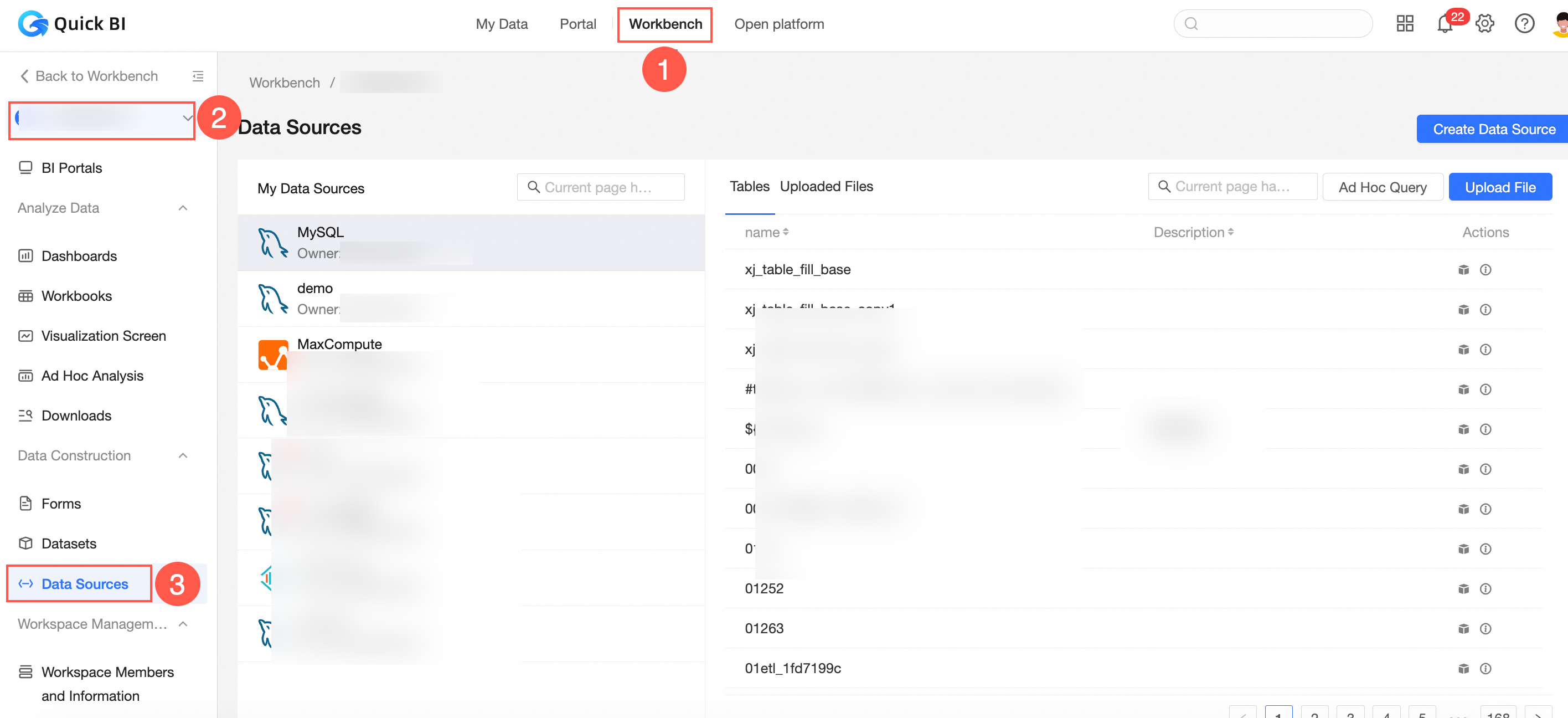Image resolution: width=1568 pixels, height=718 pixels.
Task: Go Back to Workbench
Action: [89, 76]
